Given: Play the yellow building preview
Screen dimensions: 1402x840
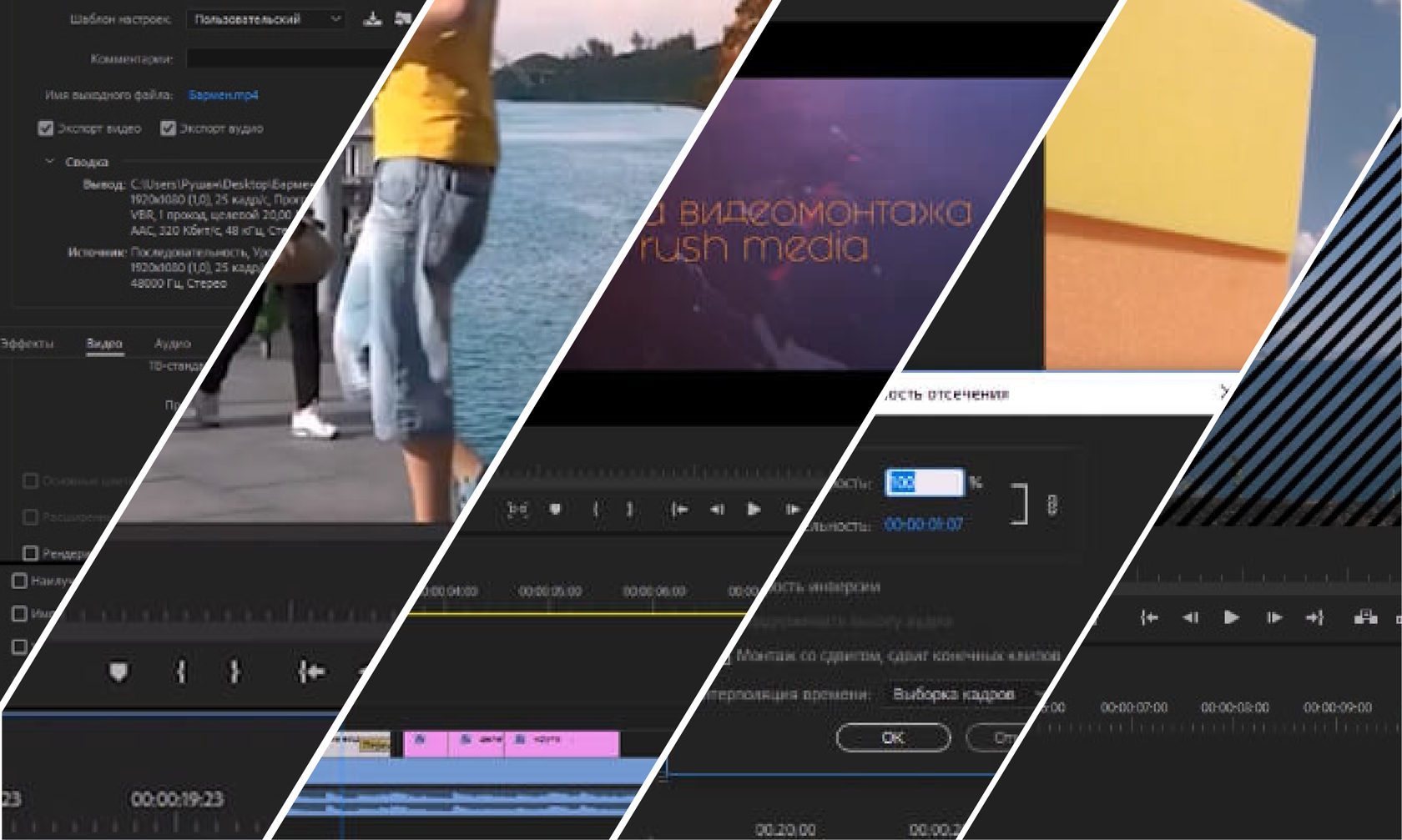Looking at the screenshot, I should [1231, 617].
